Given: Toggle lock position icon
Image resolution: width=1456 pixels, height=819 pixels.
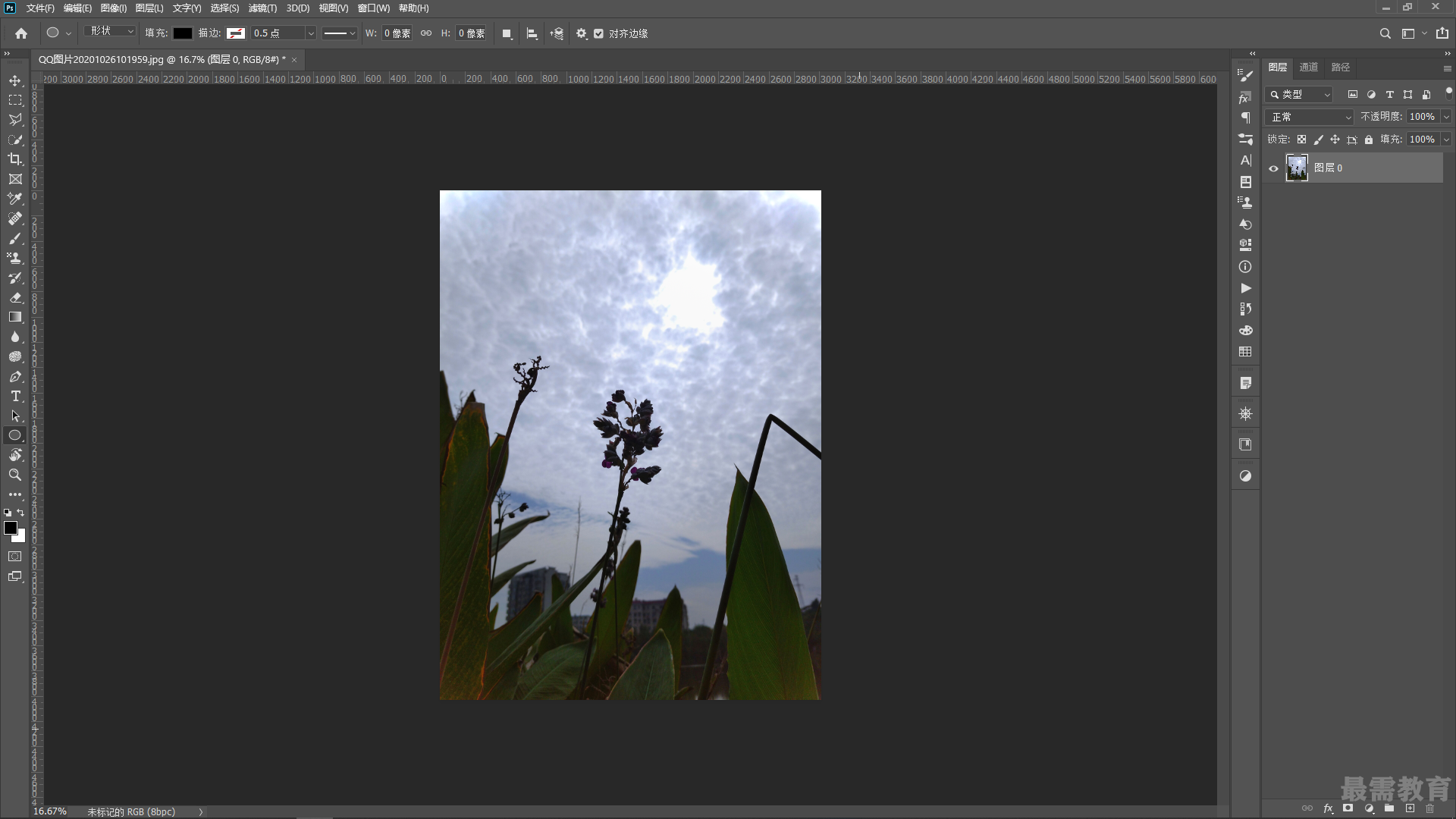Looking at the screenshot, I should coord(1335,140).
